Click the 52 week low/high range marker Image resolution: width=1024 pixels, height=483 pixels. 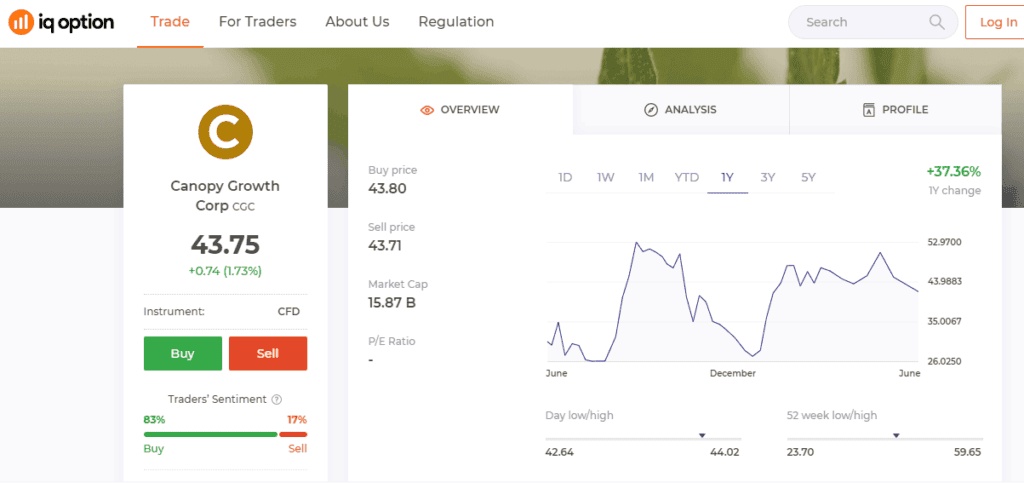896,435
